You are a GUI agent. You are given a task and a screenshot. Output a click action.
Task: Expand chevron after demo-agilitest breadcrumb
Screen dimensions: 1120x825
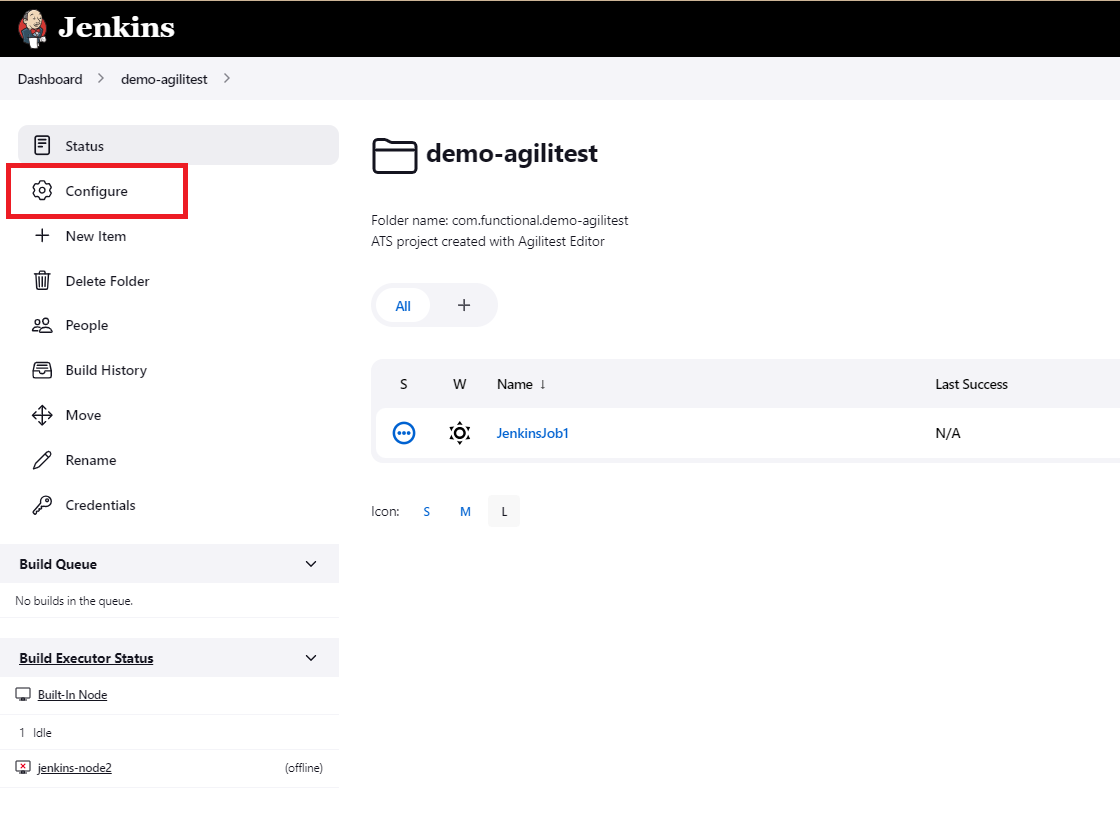click(226, 79)
